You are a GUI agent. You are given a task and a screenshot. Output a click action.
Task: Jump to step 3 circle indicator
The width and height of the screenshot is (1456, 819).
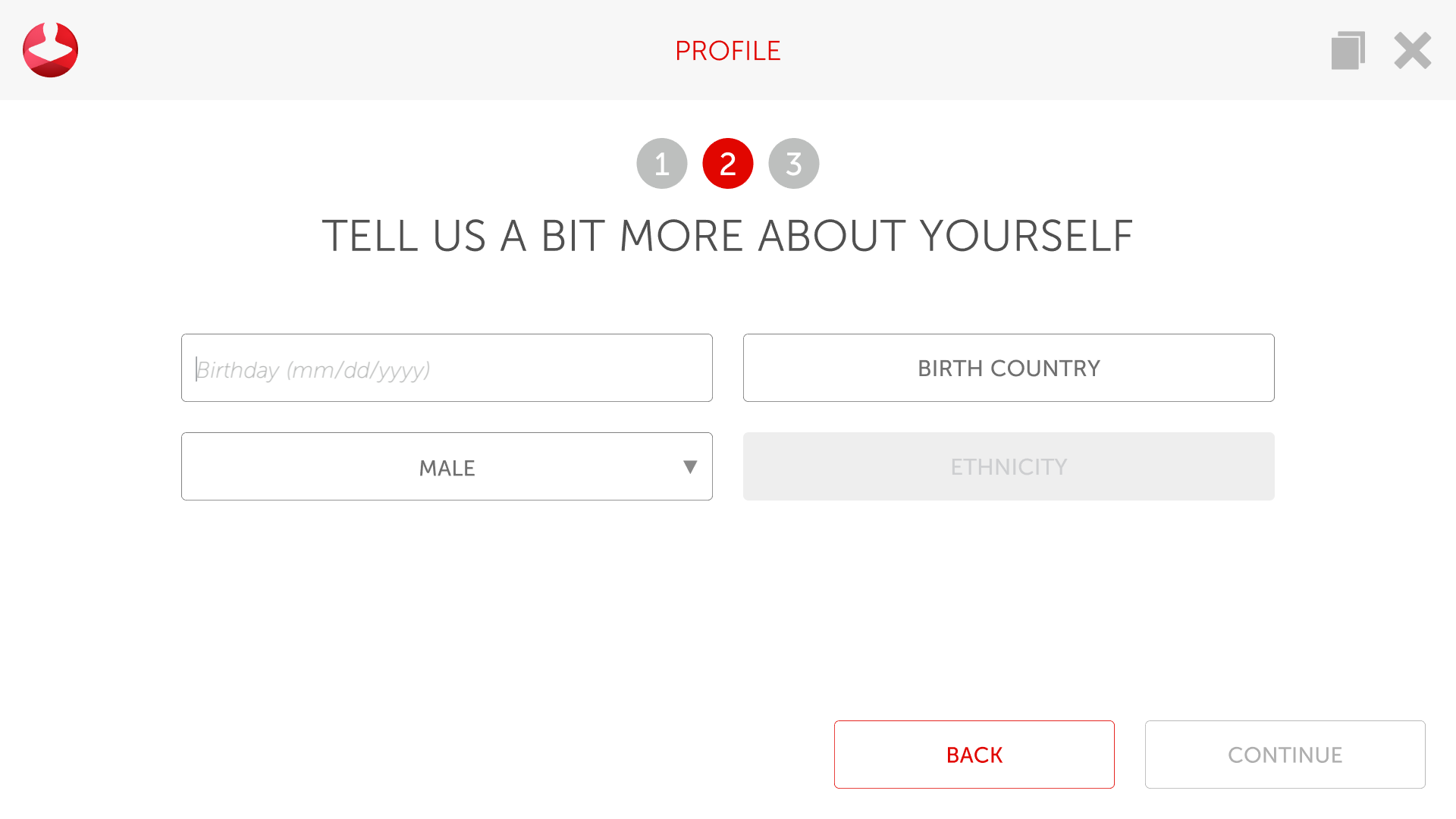click(x=793, y=163)
